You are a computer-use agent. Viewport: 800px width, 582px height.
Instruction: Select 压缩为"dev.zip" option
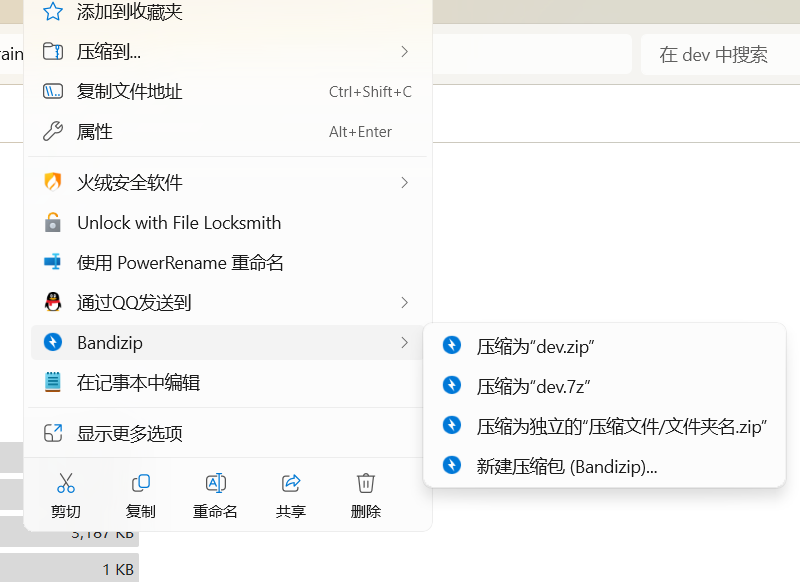tap(535, 346)
